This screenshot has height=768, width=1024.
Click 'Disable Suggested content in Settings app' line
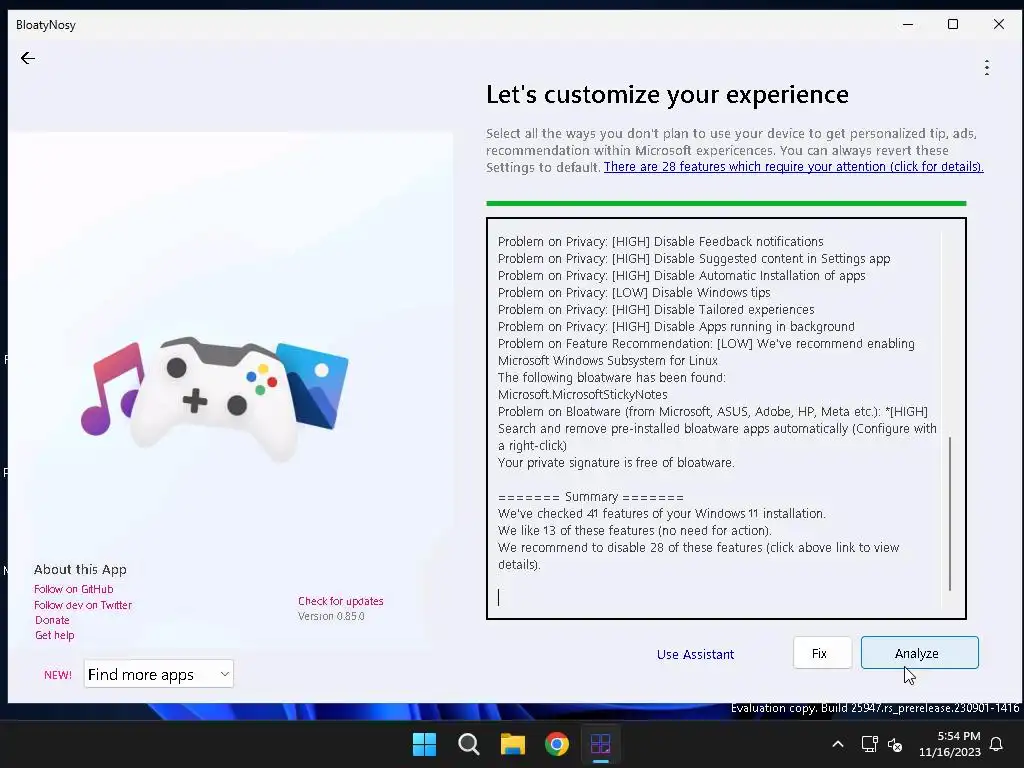[x=694, y=259]
